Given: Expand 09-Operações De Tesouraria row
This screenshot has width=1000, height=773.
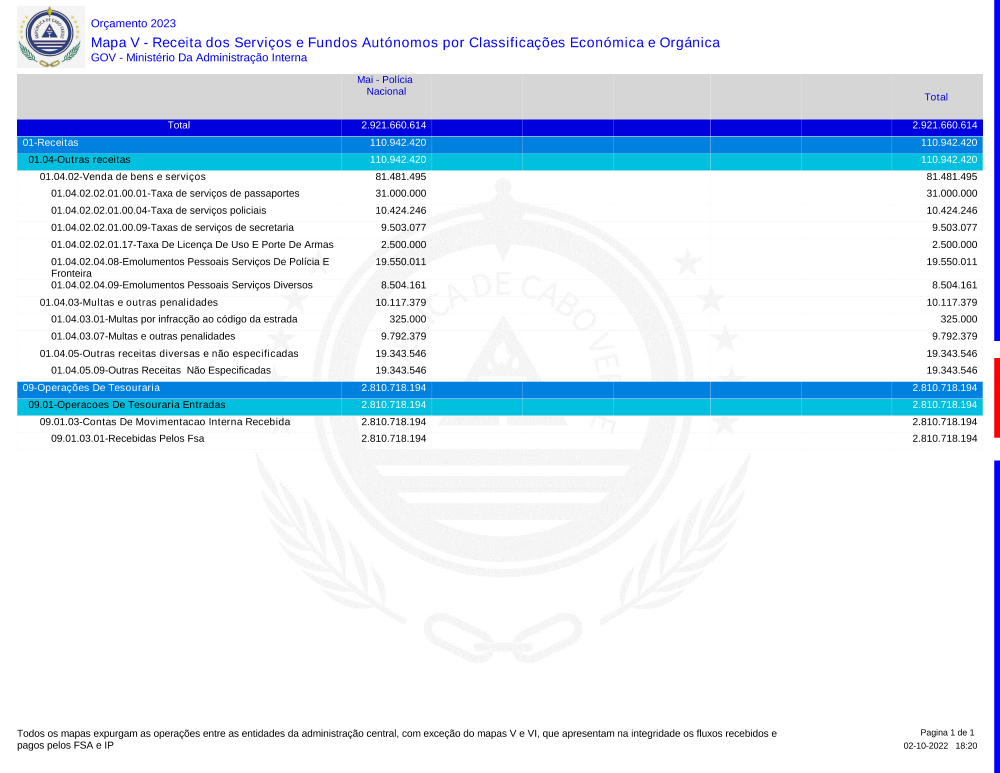Looking at the screenshot, I should coord(91,387).
